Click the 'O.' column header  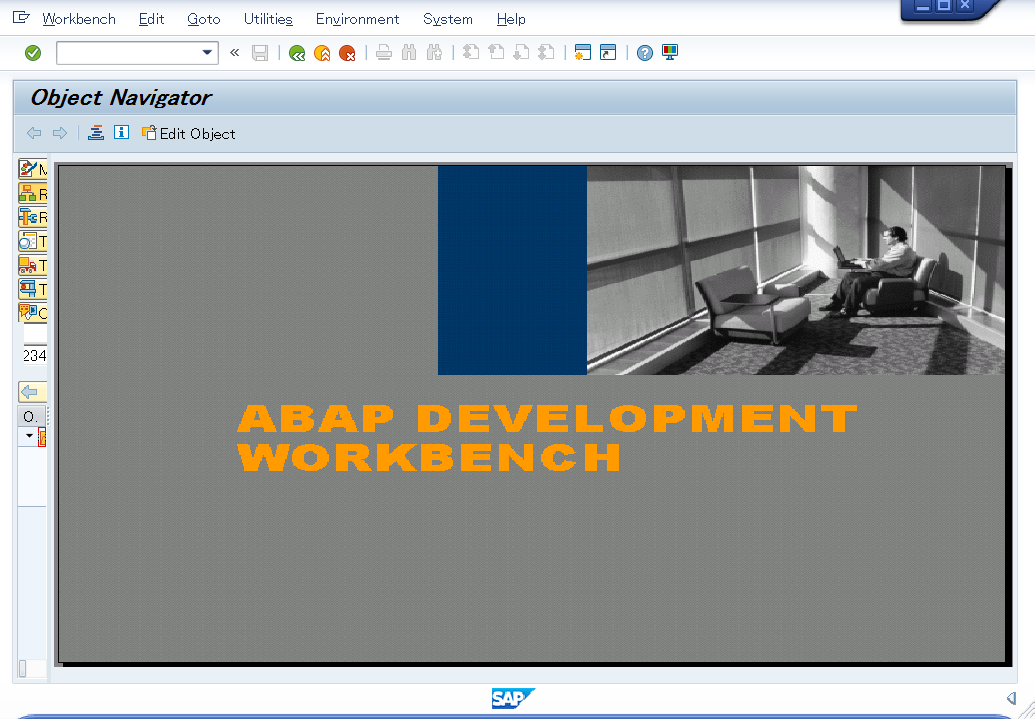(31, 417)
